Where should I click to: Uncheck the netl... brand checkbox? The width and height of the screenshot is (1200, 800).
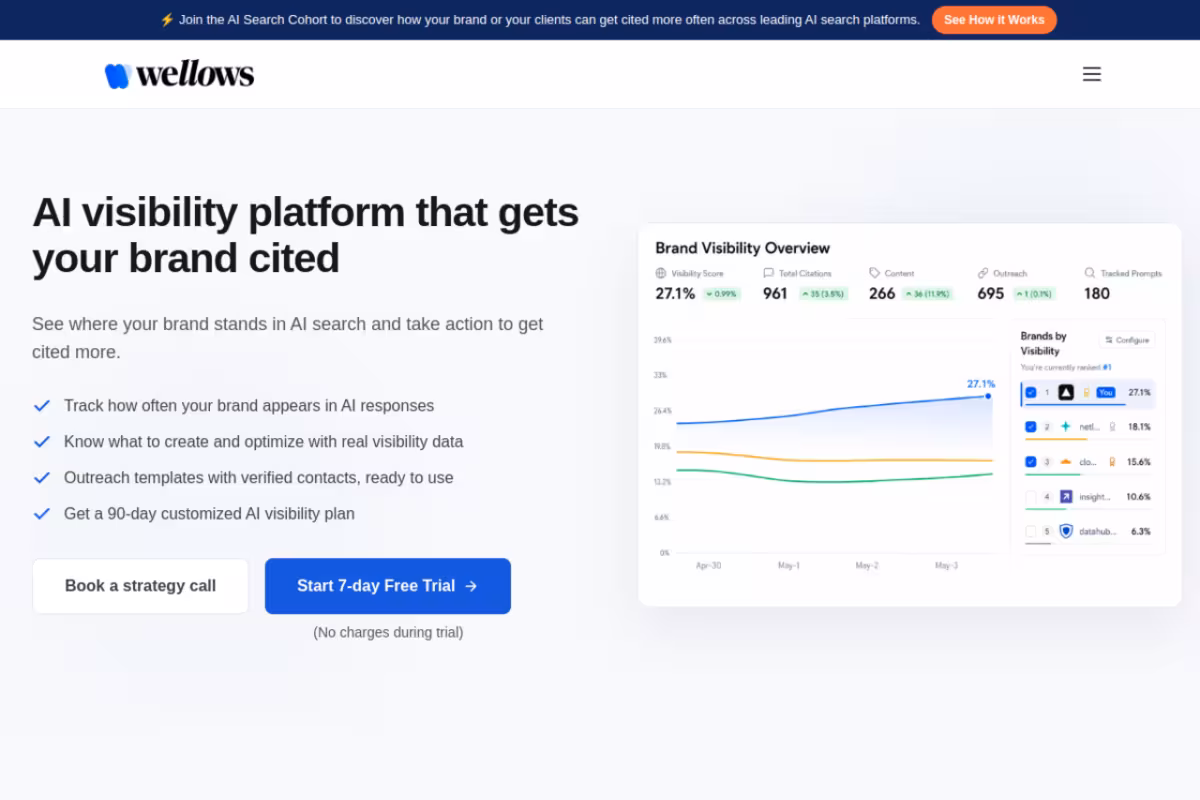click(x=1031, y=426)
